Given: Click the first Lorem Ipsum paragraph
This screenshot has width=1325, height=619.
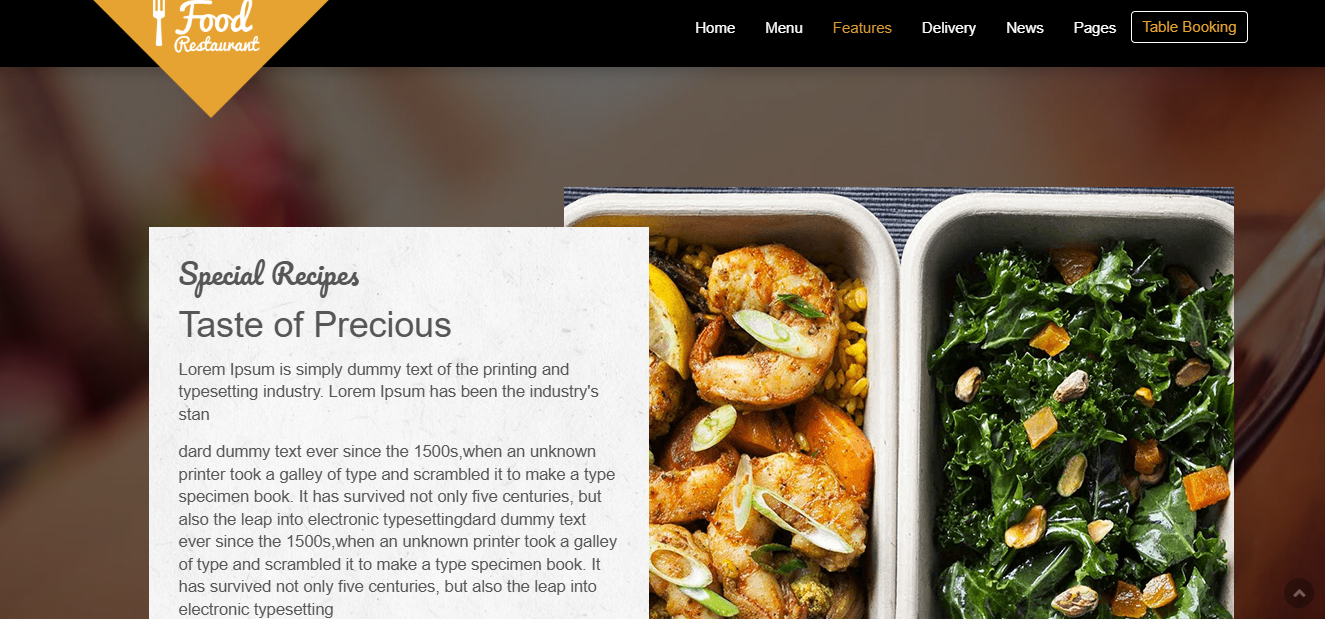Looking at the screenshot, I should pyautogui.click(x=389, y=392).
